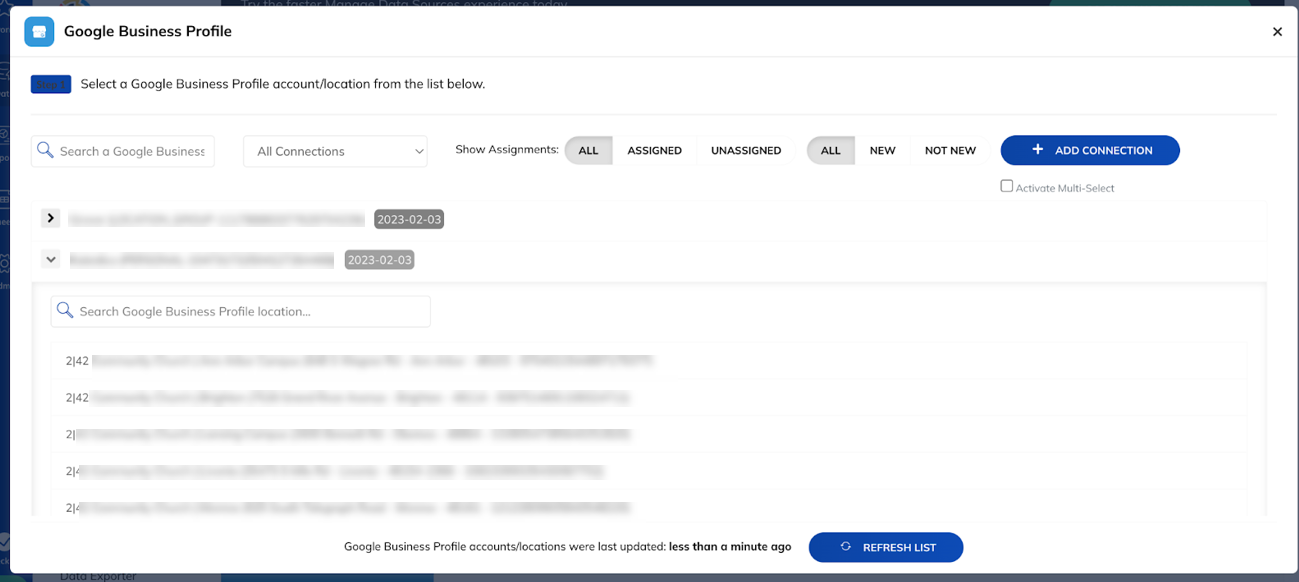
Task: Select ALL under Show Assignments
Action: click(588, 151)
